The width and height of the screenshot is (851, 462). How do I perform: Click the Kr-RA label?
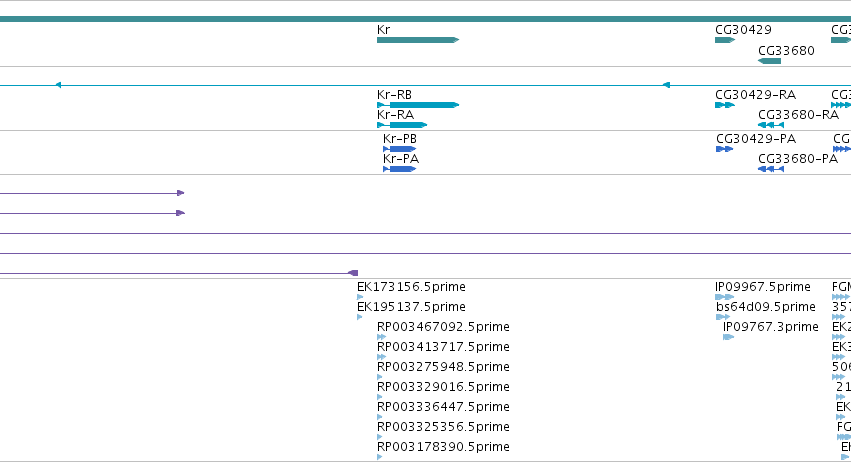click(395, 115)
